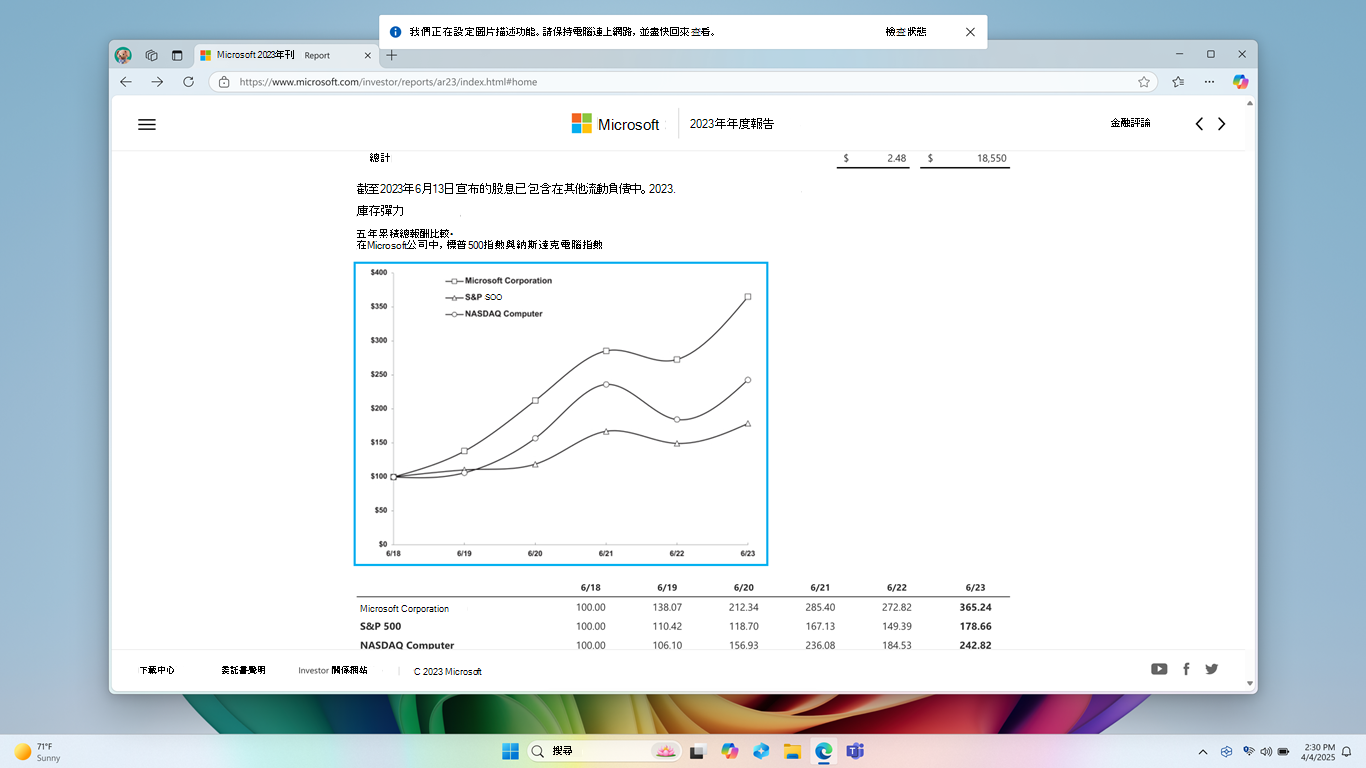Screen dimensions: 1366x768
Task: Open Task View from taskbar
Action: coord(698,751)
